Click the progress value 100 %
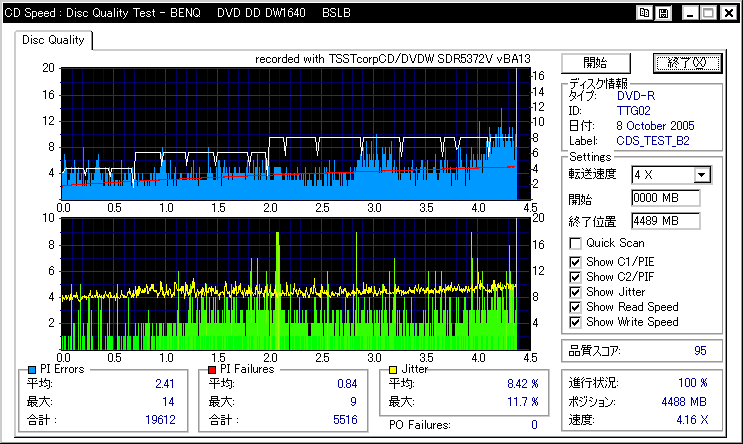Screen dimensions: 743x444 (693, 383)
